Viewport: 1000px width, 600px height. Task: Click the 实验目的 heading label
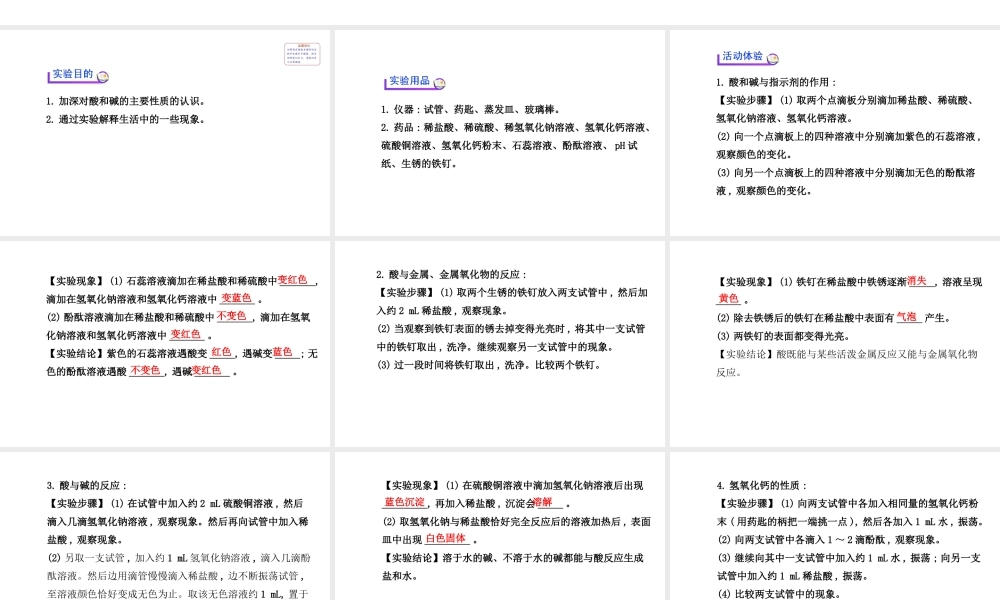[72, 74]
